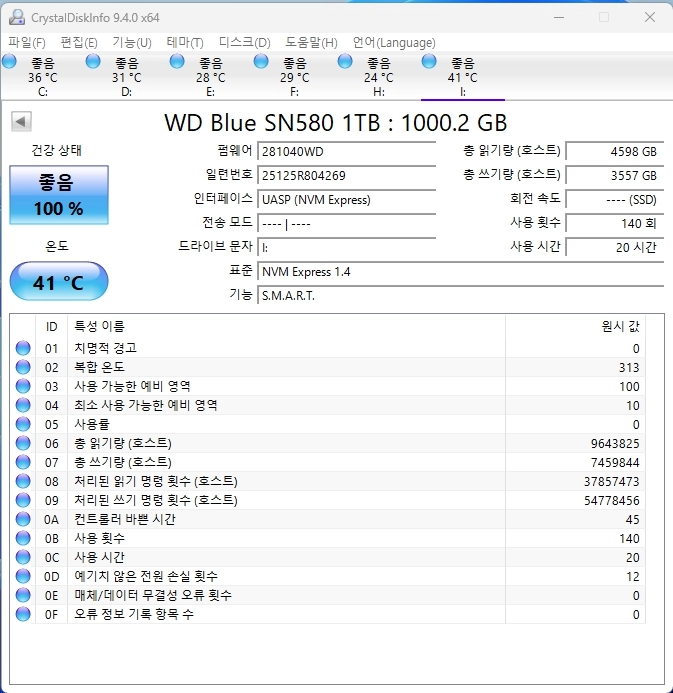Click the total host reads value 4598 GB

pos(615,152)
